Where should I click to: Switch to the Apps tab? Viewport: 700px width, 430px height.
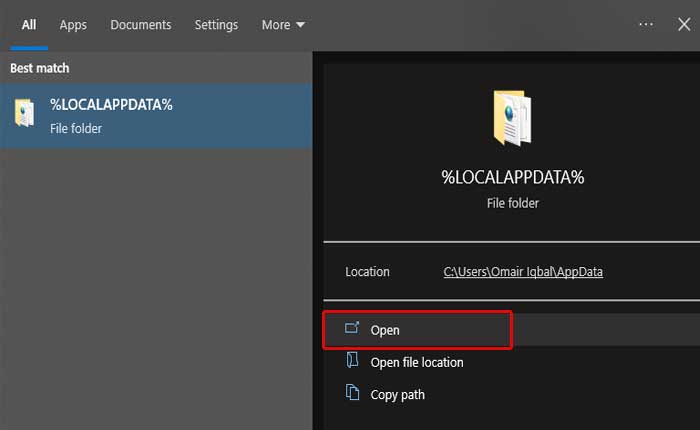73,25
